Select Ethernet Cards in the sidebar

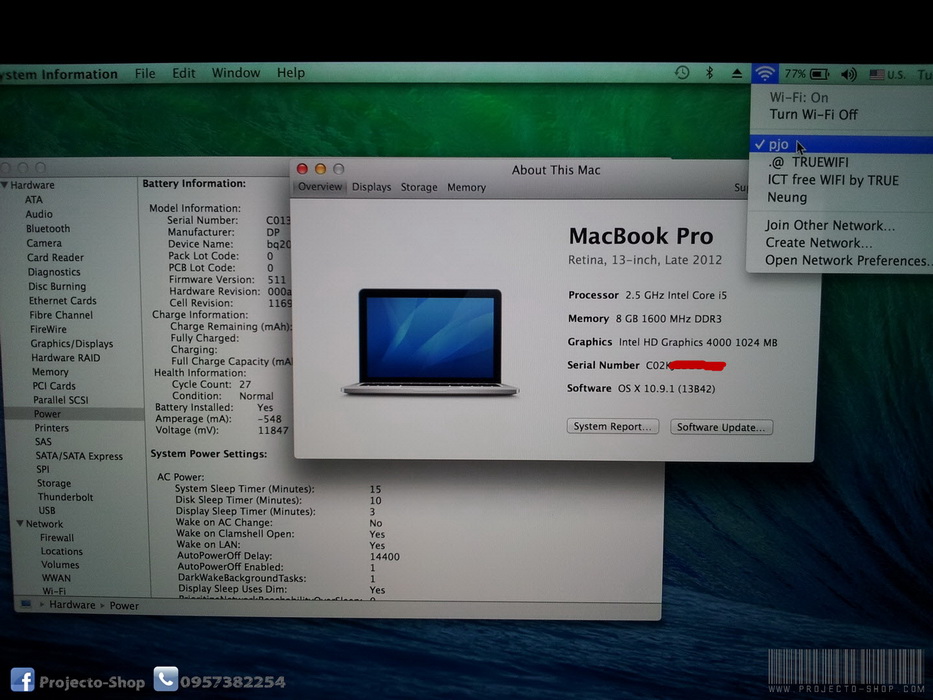62,301
